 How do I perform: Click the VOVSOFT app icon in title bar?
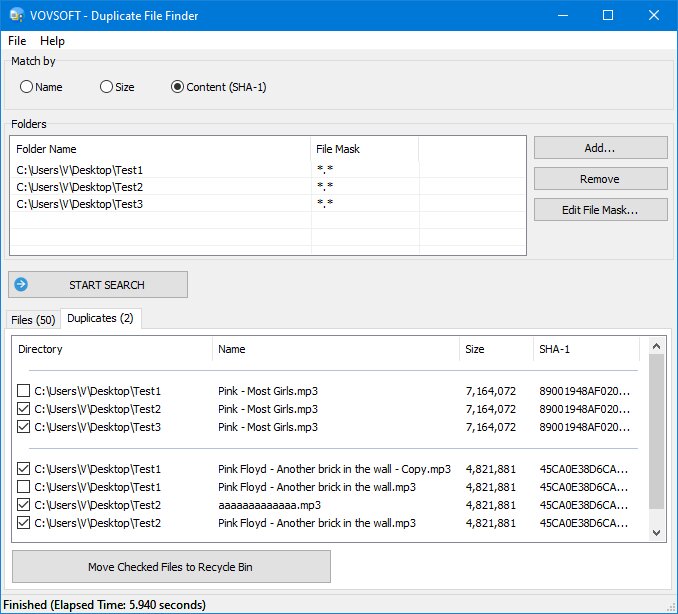click(16, 15)
